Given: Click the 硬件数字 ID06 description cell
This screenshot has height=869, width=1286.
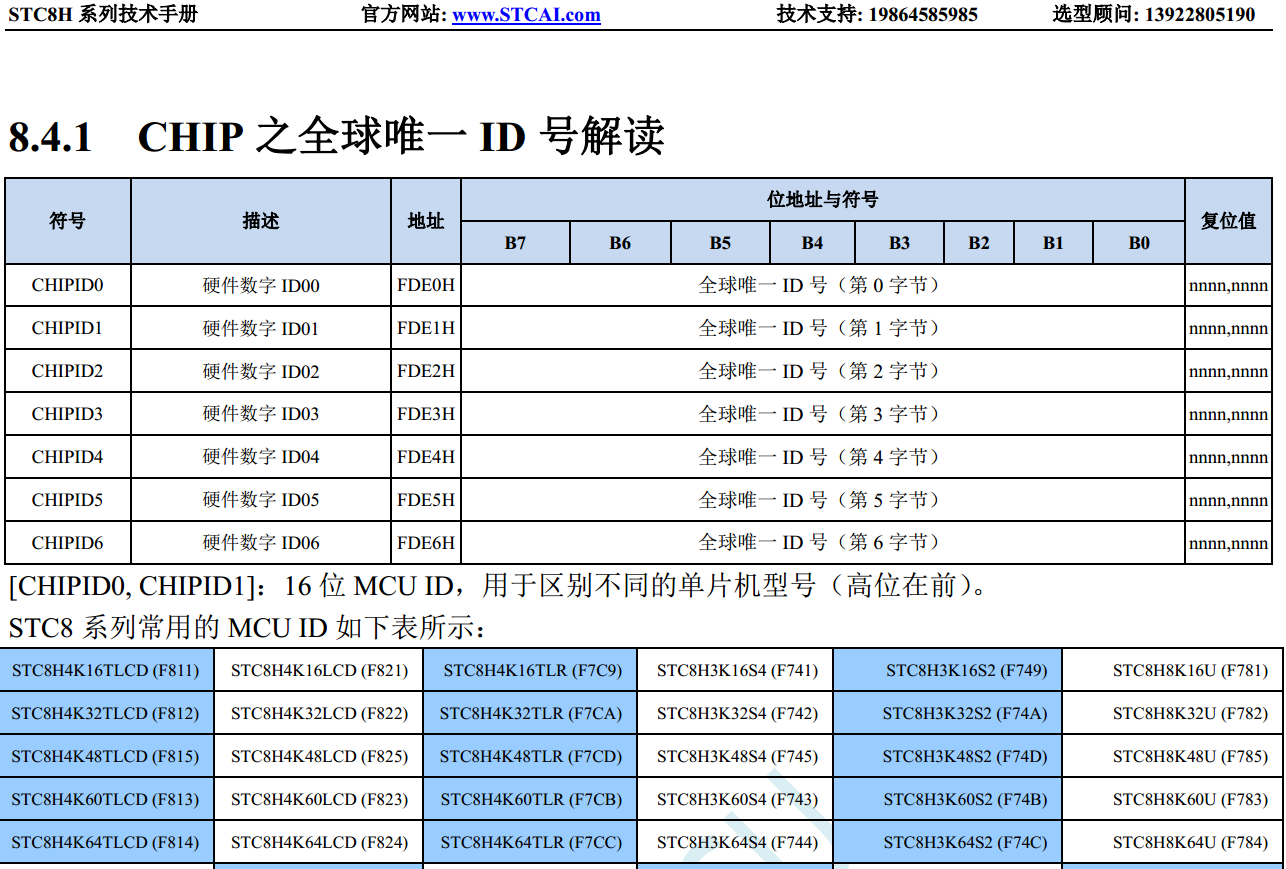Looking at the screenshot, I should point(261,543).
